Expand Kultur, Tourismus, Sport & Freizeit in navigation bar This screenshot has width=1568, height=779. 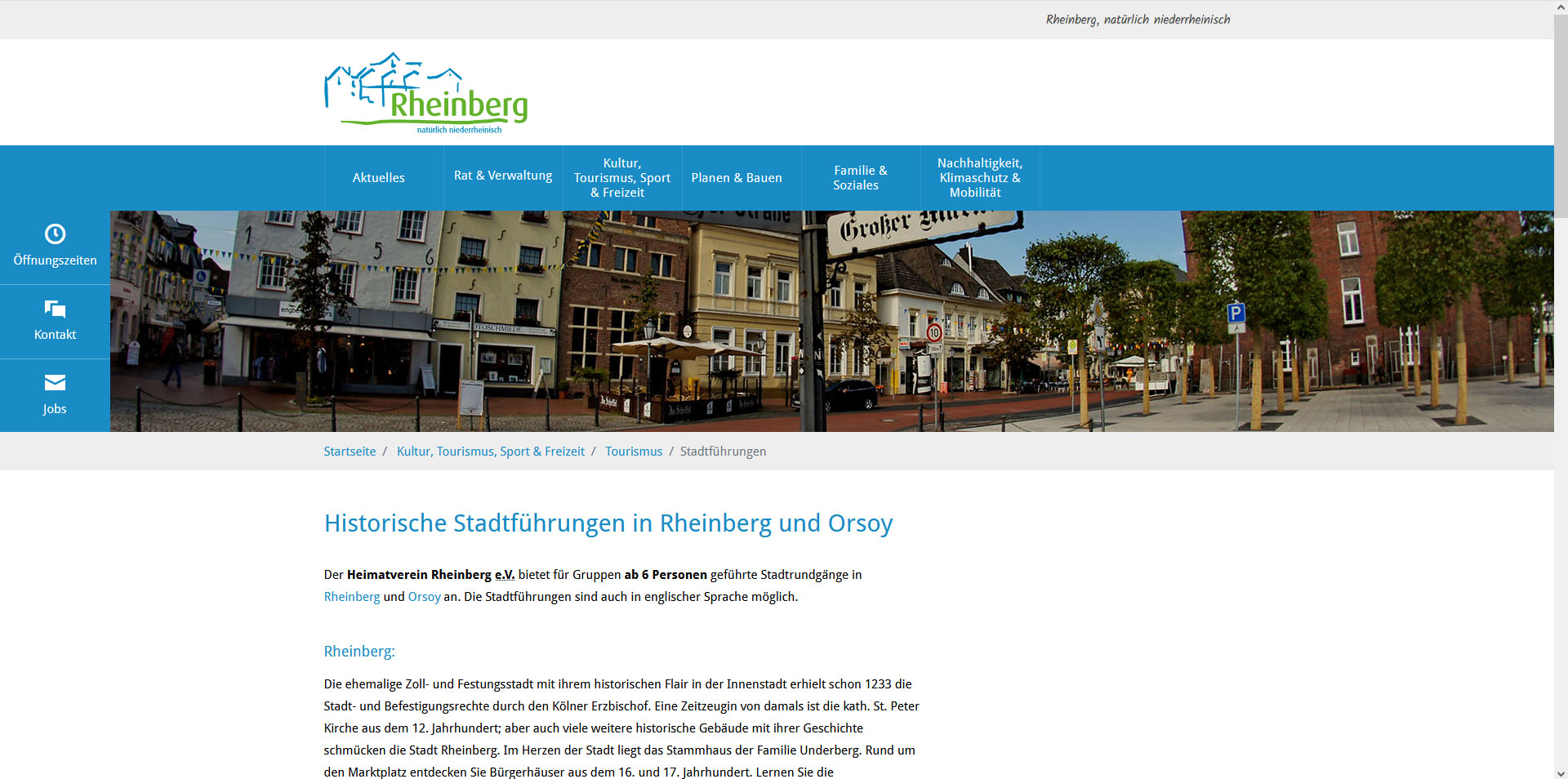[621, 178]
